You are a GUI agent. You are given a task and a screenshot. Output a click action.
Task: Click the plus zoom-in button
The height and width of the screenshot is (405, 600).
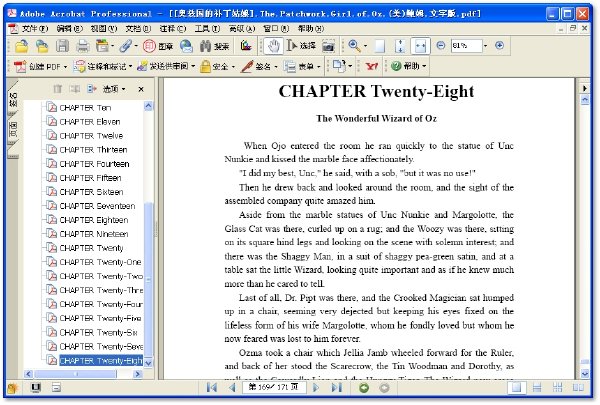pyautogui.click(x=499, y=46)
